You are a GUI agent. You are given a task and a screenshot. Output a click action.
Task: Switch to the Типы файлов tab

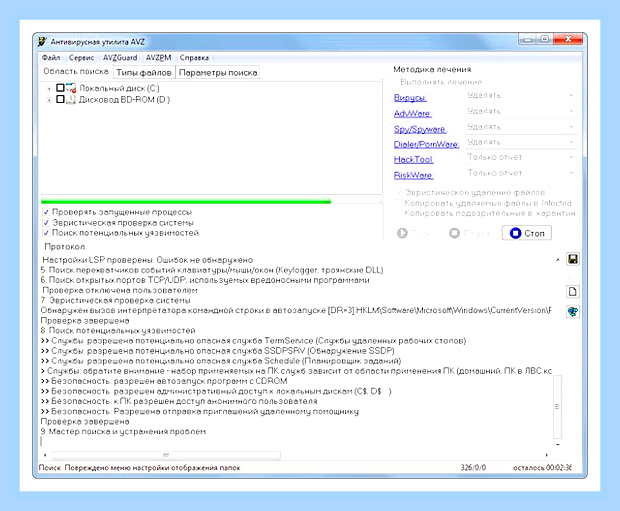click(x=144, y=72)
